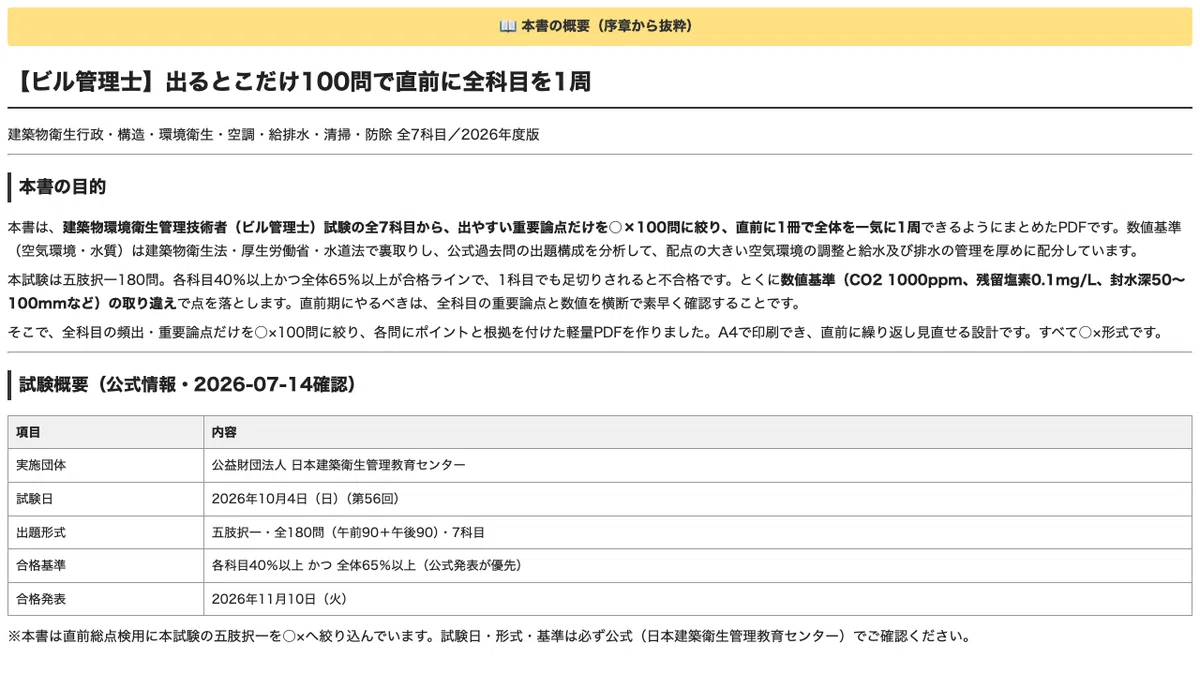
Task: Click the paragraph starting 本試験は五肢択一180問
Action: pos(599,290)
